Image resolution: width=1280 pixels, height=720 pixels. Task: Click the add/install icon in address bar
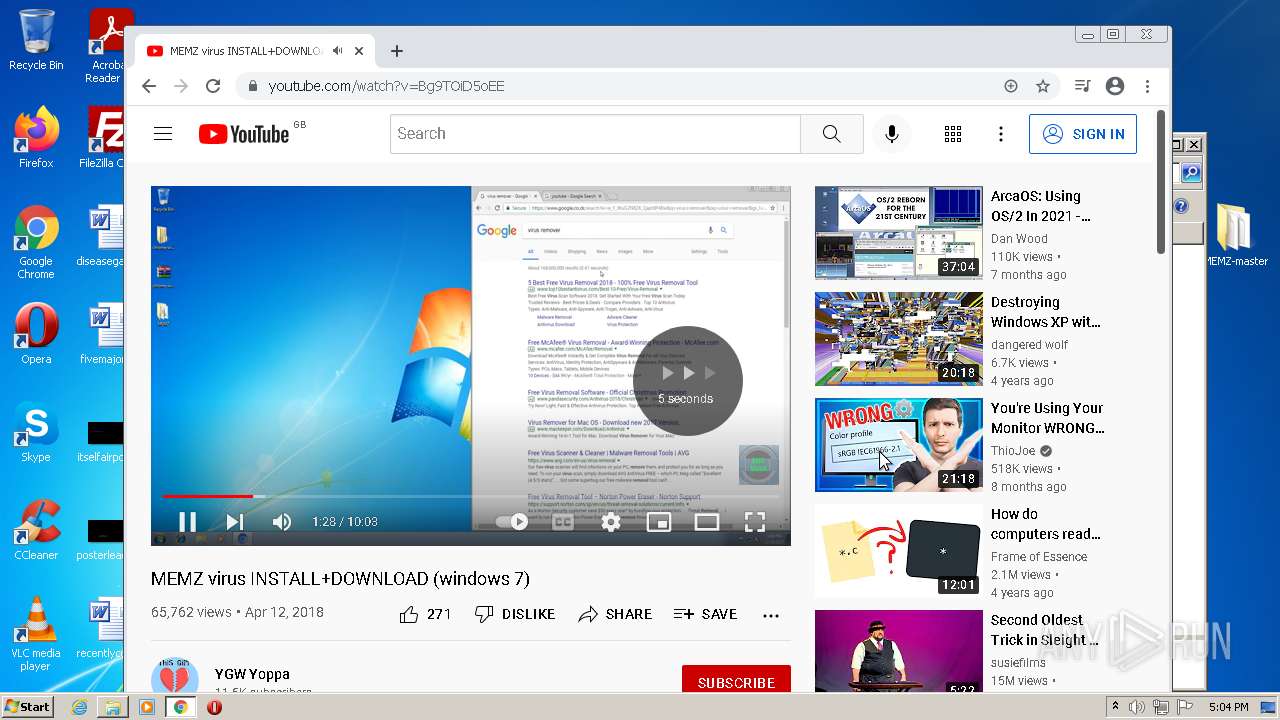tap(1011, 86)
